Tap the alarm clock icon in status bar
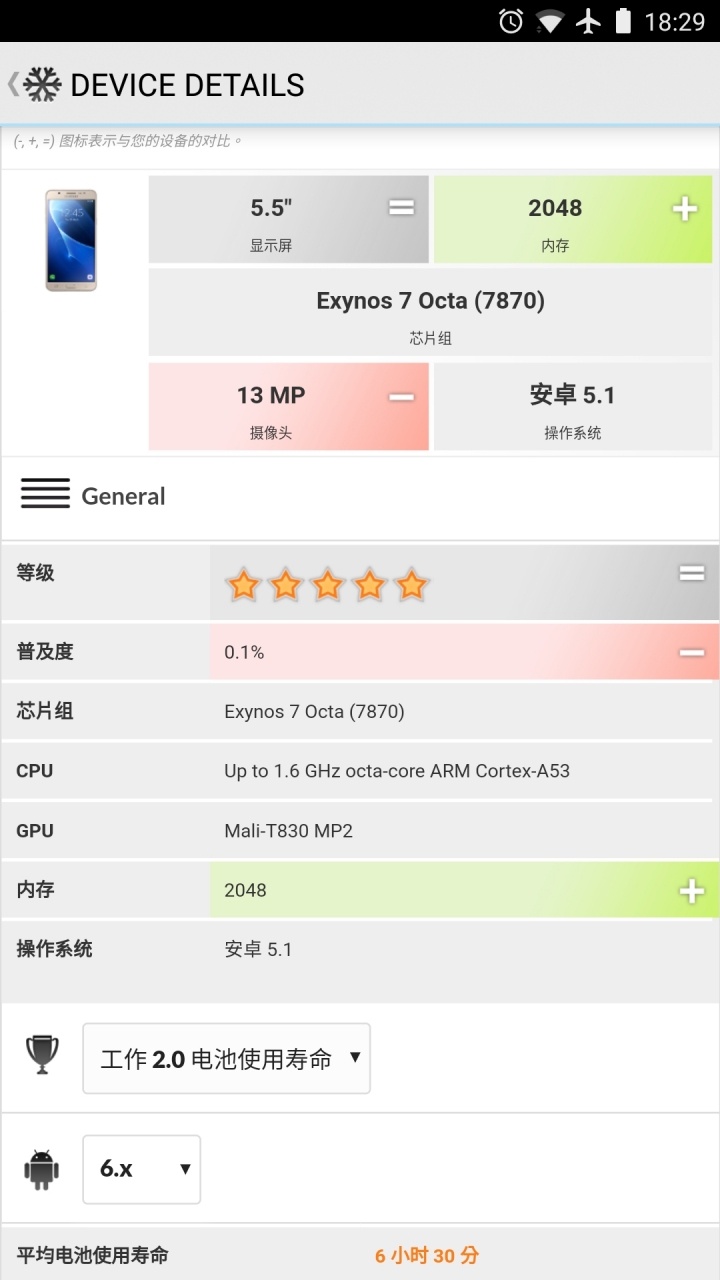The width and height of the screenshot is (720, 1280). tap(511, 21)
